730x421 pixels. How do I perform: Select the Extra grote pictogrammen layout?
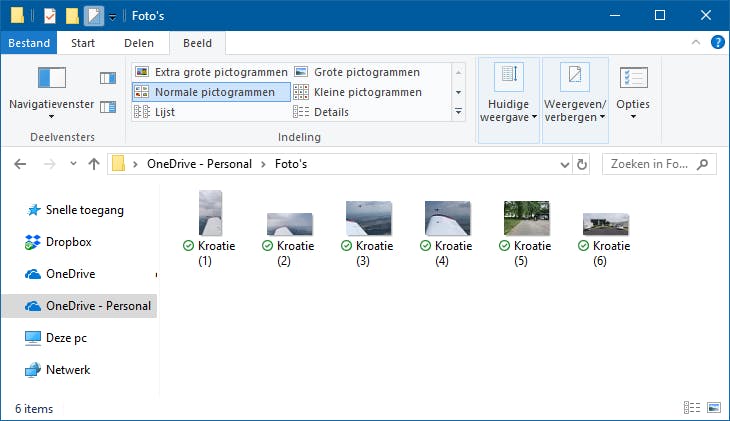click(211, 72)
